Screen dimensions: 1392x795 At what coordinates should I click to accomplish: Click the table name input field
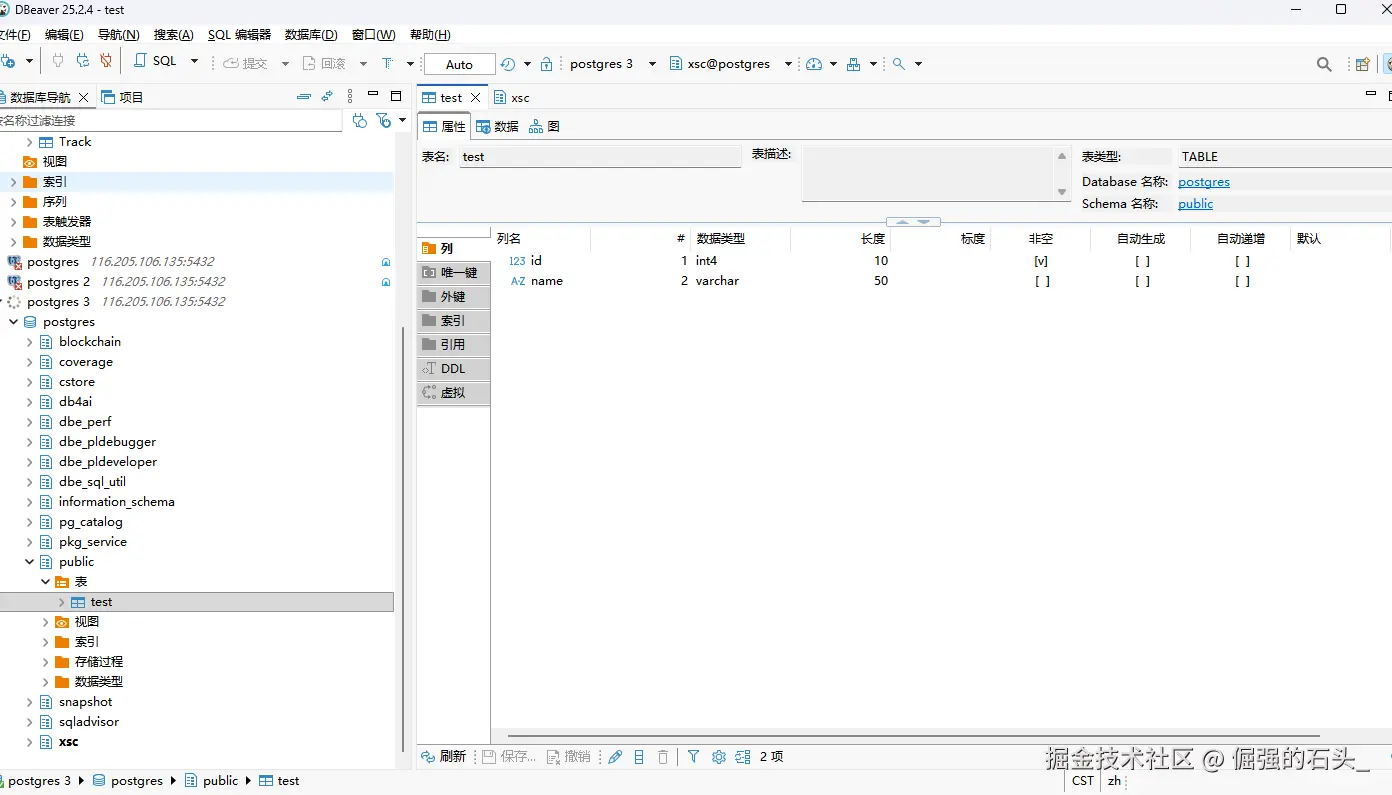[x=600, y=157]
